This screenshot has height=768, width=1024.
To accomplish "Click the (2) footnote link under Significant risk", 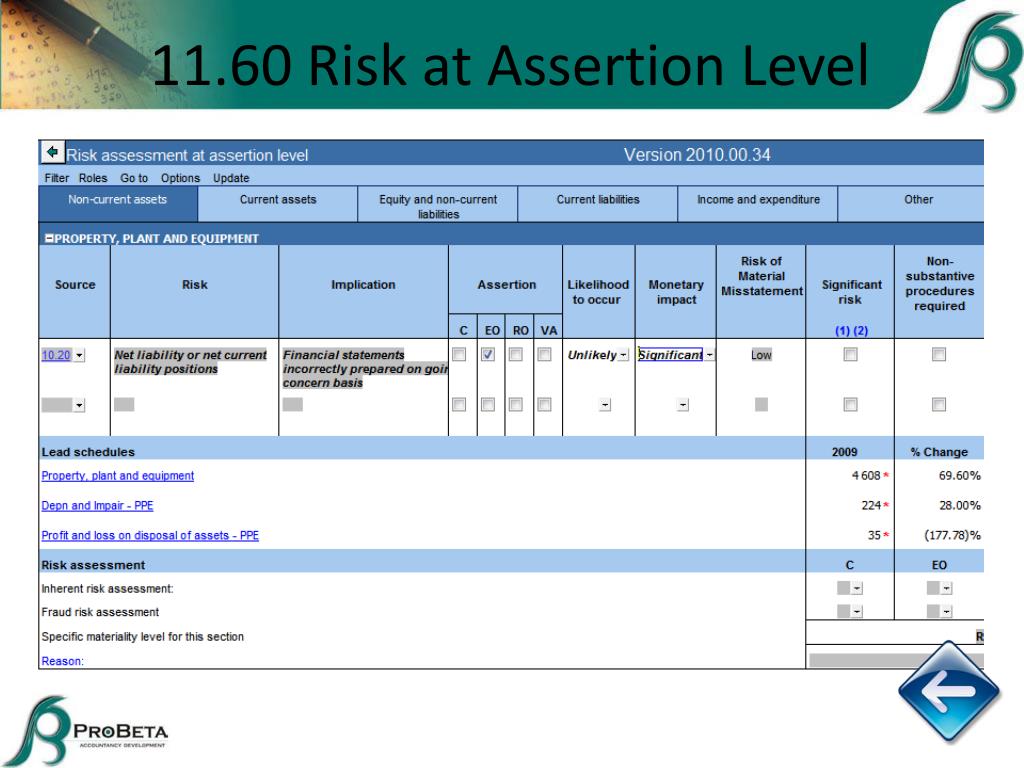I will [861, 330].
